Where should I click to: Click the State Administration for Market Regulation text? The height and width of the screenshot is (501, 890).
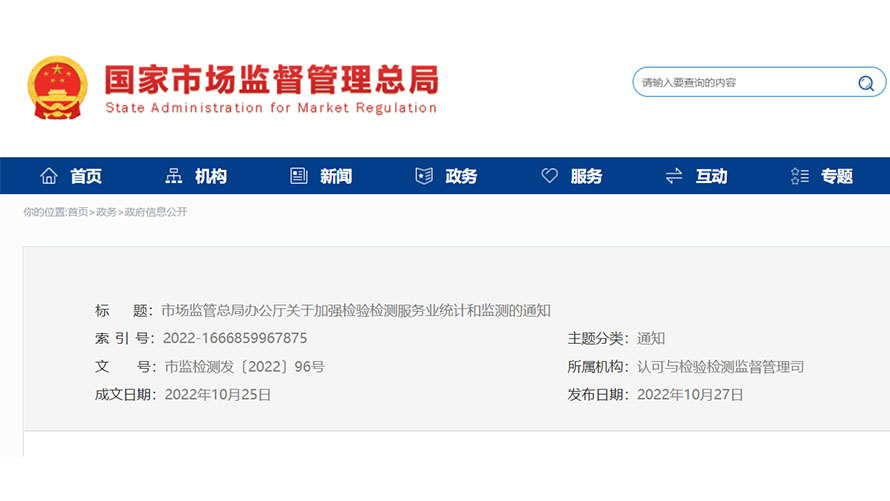pos(271,108)
